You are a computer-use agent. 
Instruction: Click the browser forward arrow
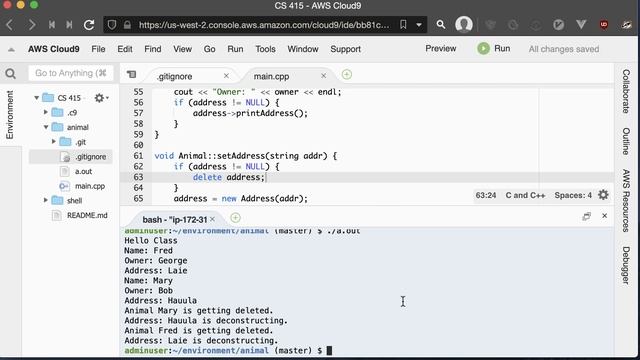[32, 25]
